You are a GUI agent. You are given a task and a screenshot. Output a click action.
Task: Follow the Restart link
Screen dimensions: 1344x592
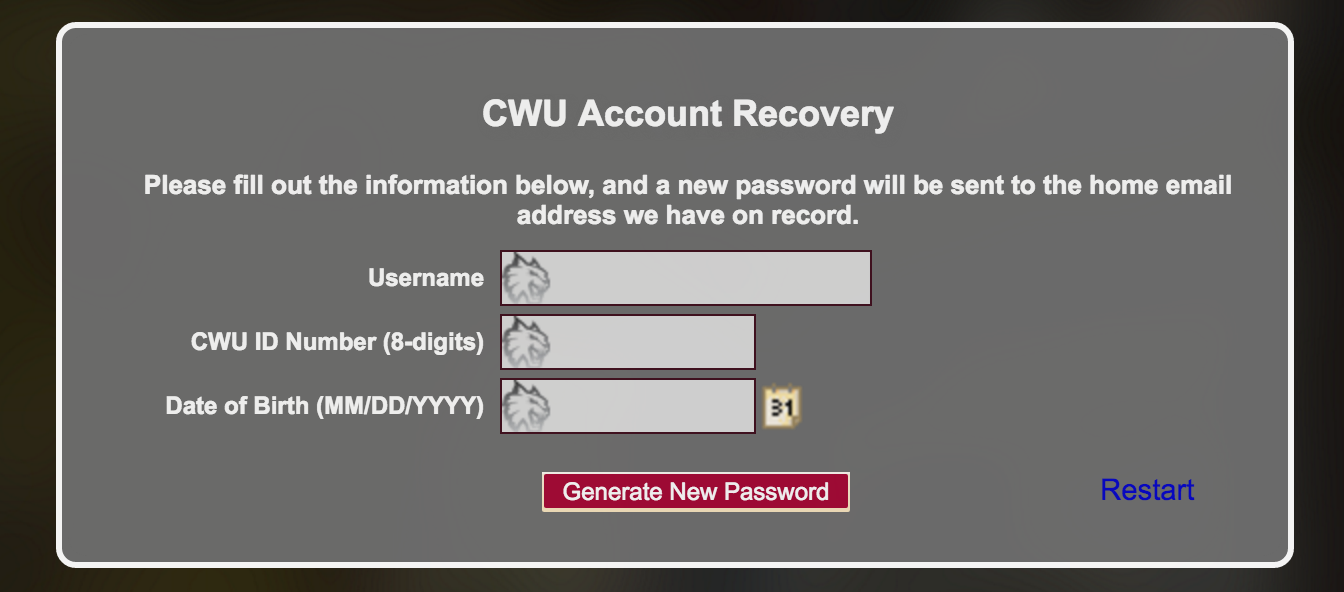pyautogui.click(x=1147, y=490)
